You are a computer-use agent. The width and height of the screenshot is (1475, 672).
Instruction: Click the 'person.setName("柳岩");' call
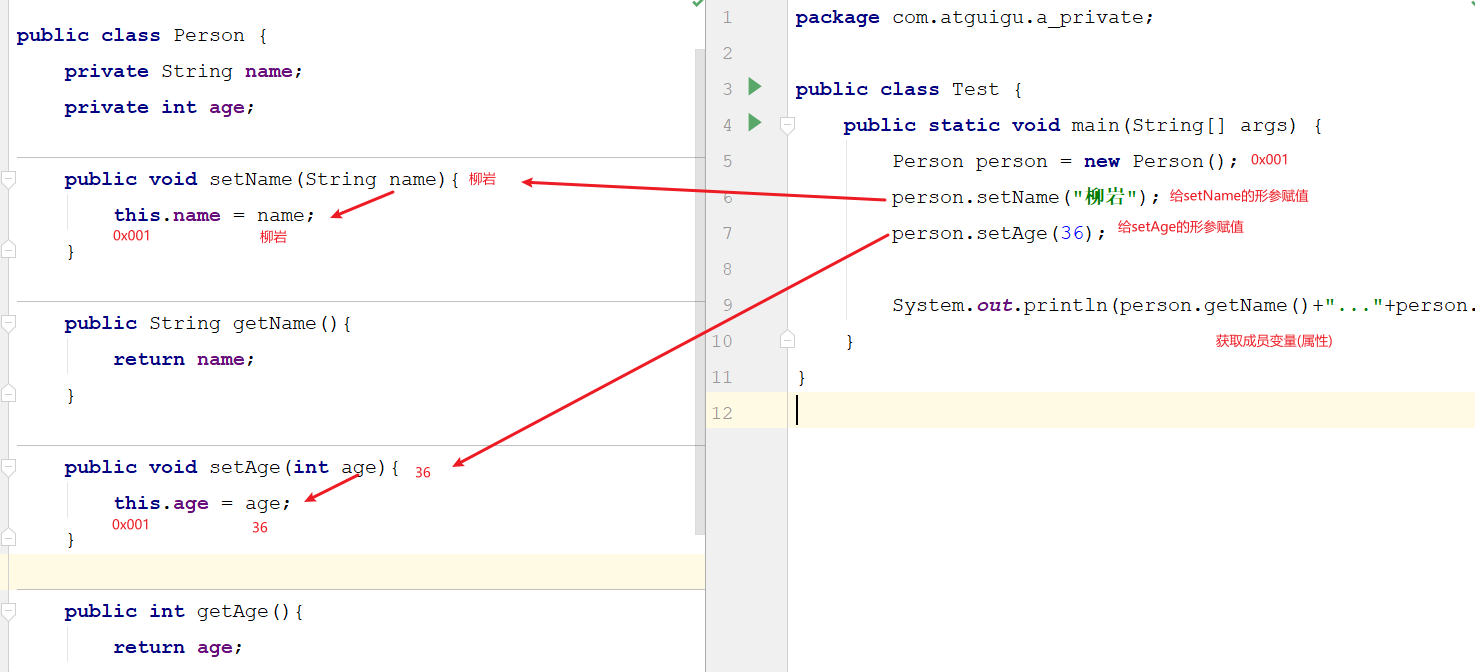pos(1027,197)
